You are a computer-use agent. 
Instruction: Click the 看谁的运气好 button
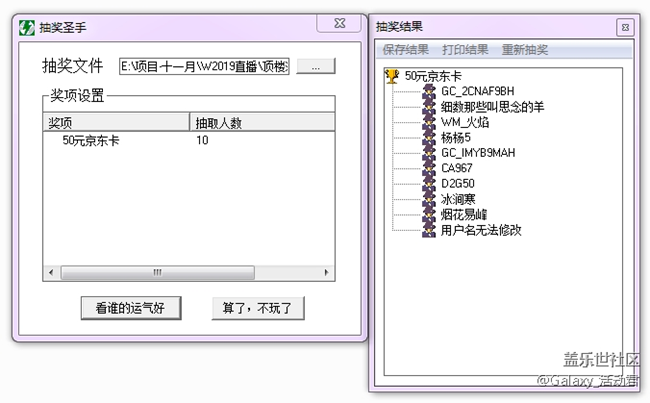click(x=131, y=308)
